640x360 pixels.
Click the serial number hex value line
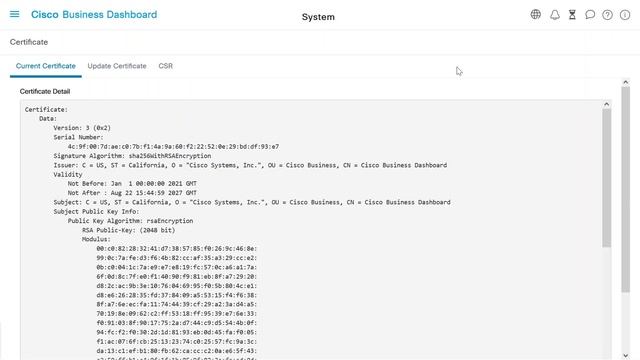[x=173, y=147]
